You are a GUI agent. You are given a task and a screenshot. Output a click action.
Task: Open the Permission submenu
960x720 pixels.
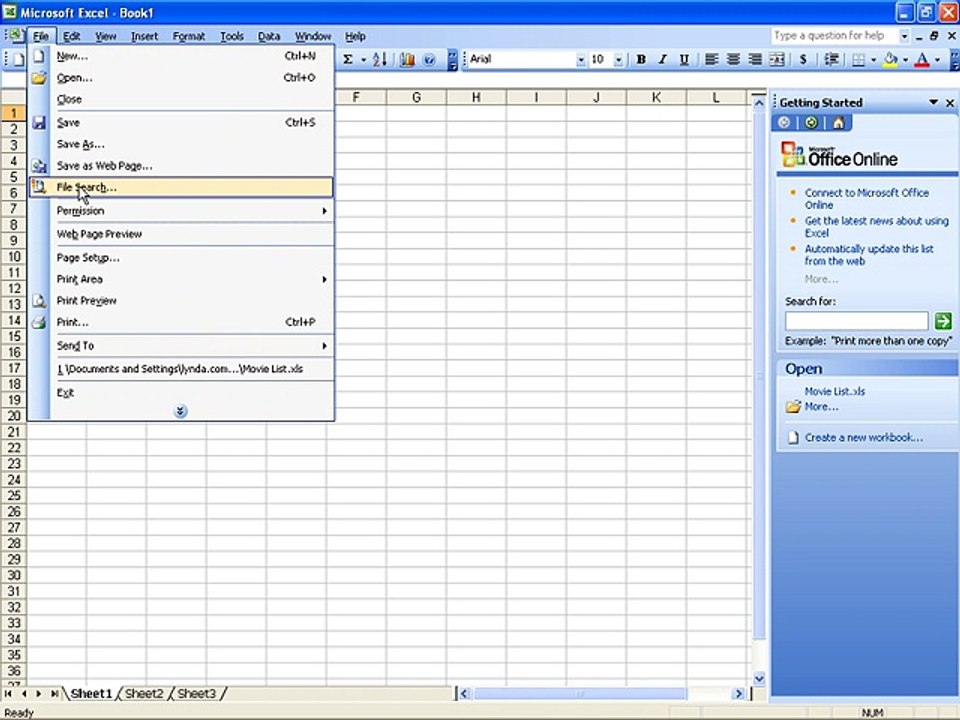click(181, 211)
